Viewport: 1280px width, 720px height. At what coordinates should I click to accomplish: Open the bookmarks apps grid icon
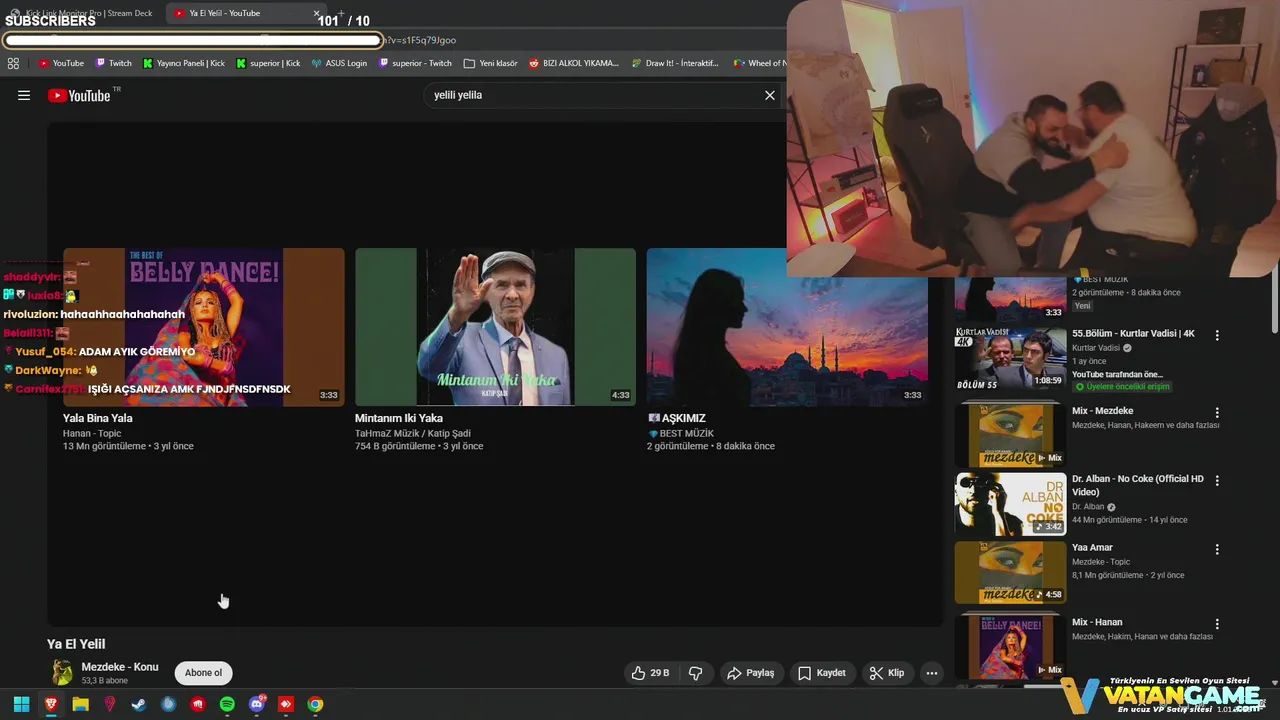13,63
